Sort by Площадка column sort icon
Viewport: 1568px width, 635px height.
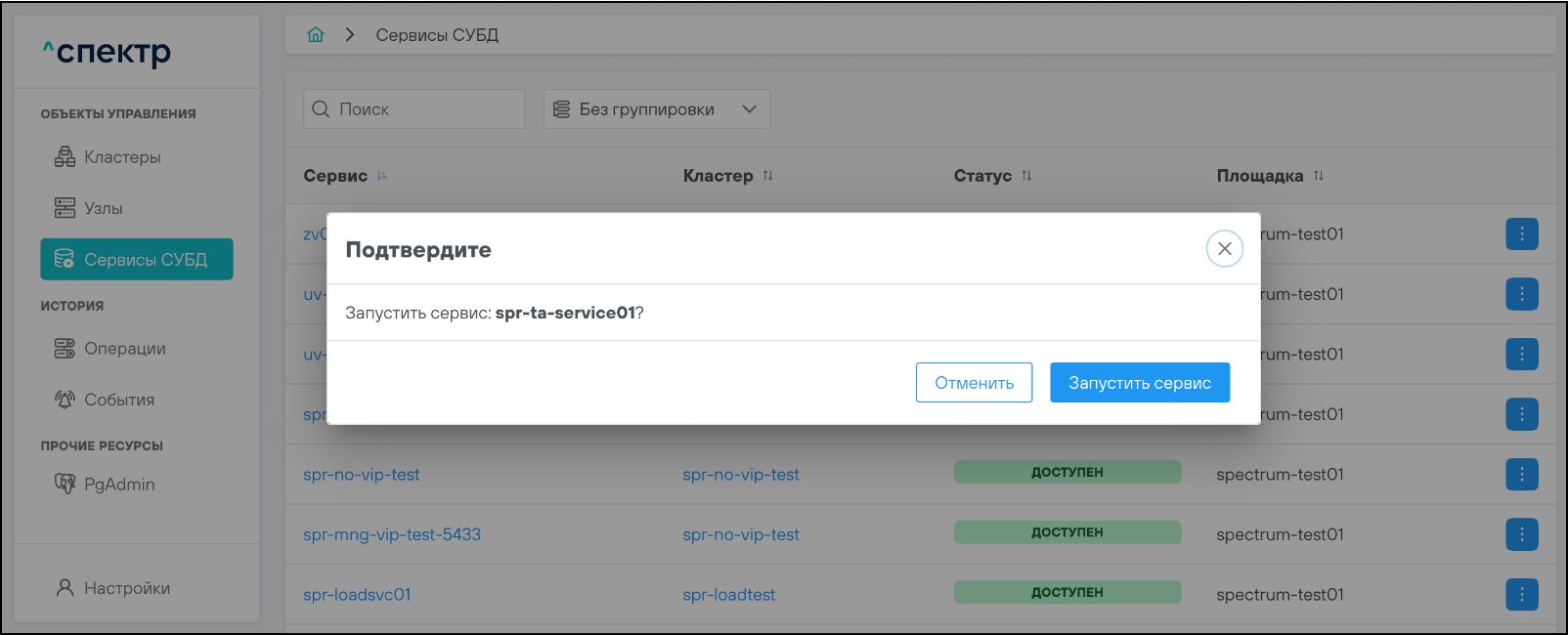coord(1319,176)
